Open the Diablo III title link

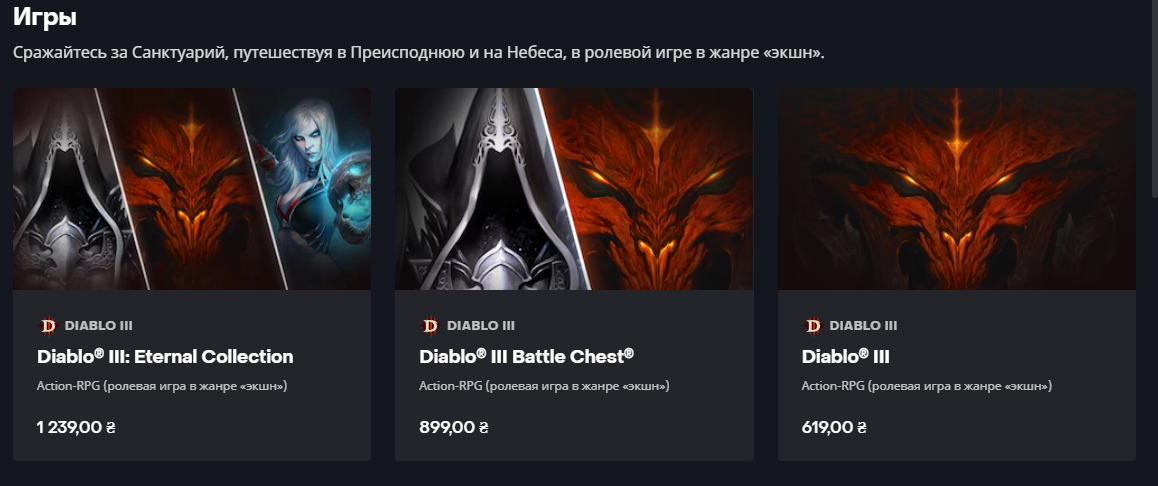coord(846,357)
